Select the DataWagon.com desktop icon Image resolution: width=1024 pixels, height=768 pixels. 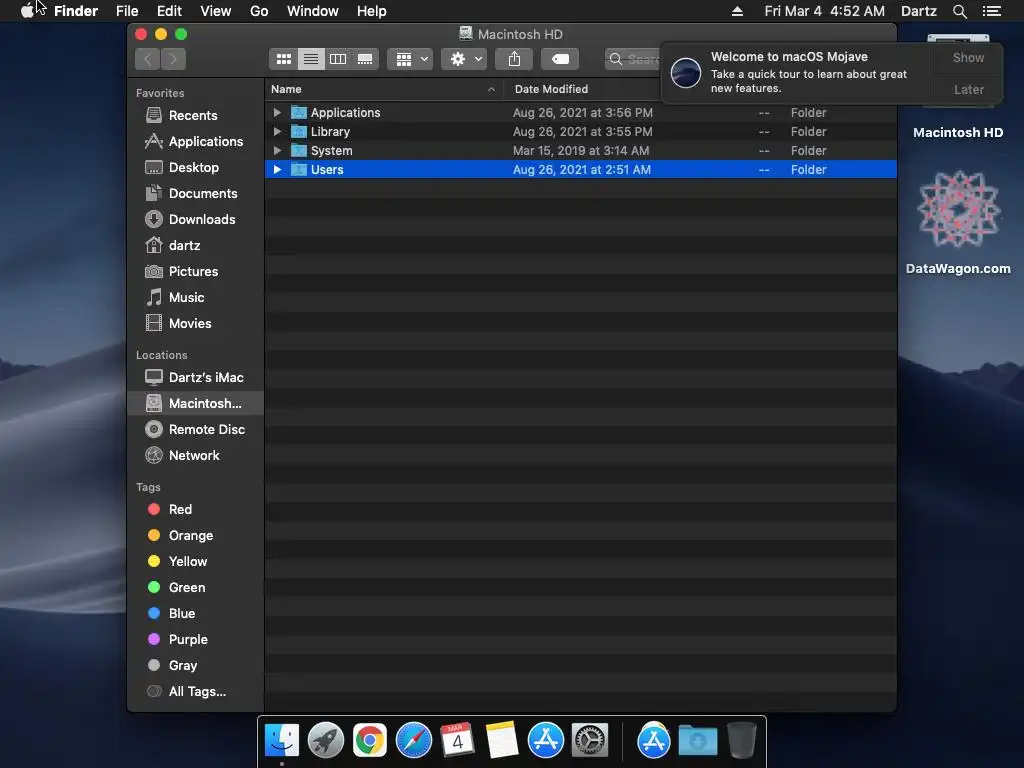pos(958,222)
